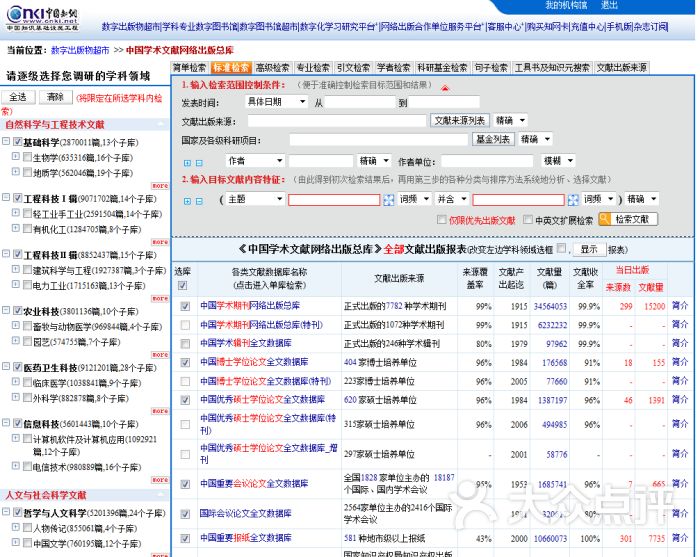The height and width of the screenshot is (557, 700).
Task: Open the 学者检索 tab
Action: tap(394, 67)
